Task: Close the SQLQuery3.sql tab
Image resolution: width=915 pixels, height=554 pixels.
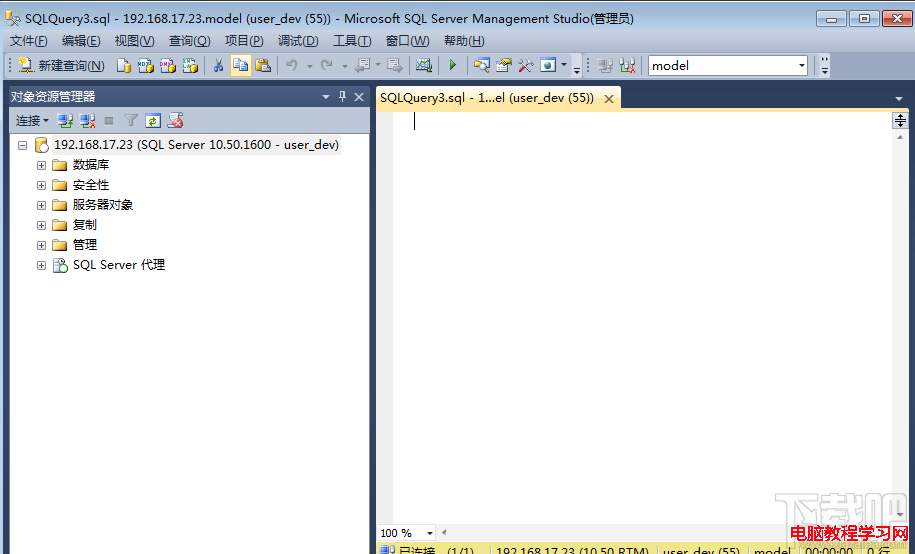Action: click(609, 99)
